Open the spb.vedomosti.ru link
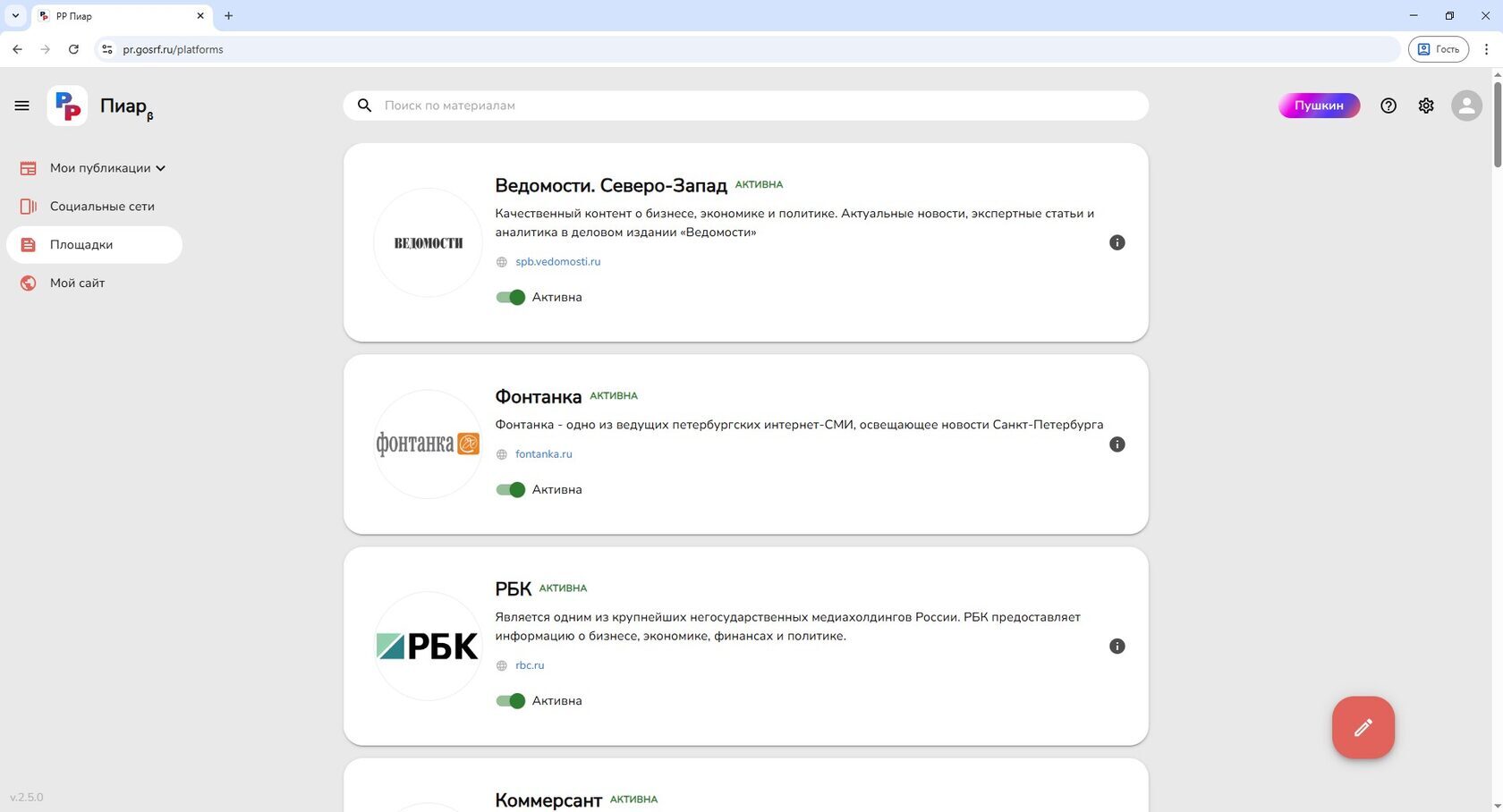Screen dimensions: 1503x812 click(557, 262)
